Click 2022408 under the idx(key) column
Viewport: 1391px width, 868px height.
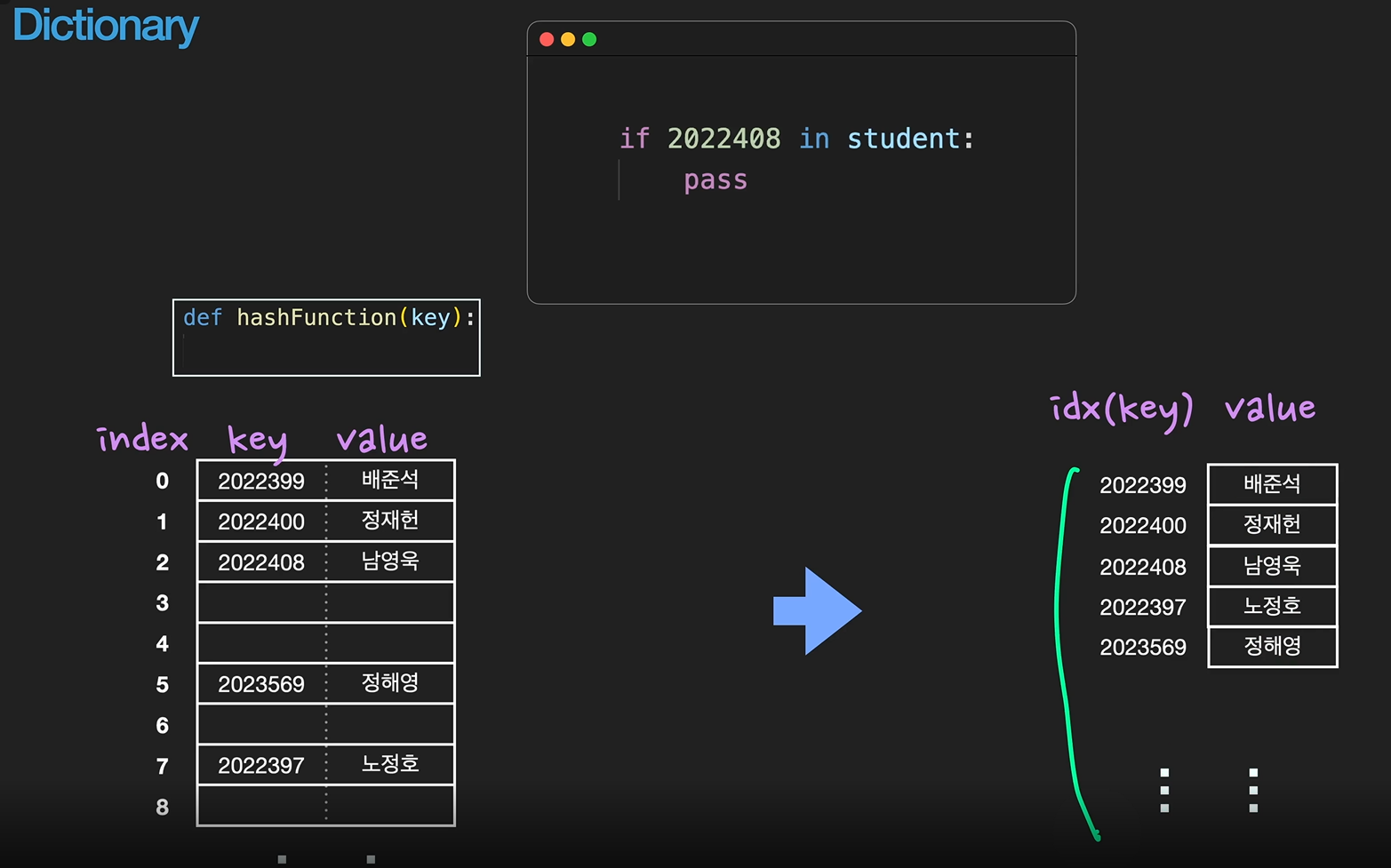1143,568
